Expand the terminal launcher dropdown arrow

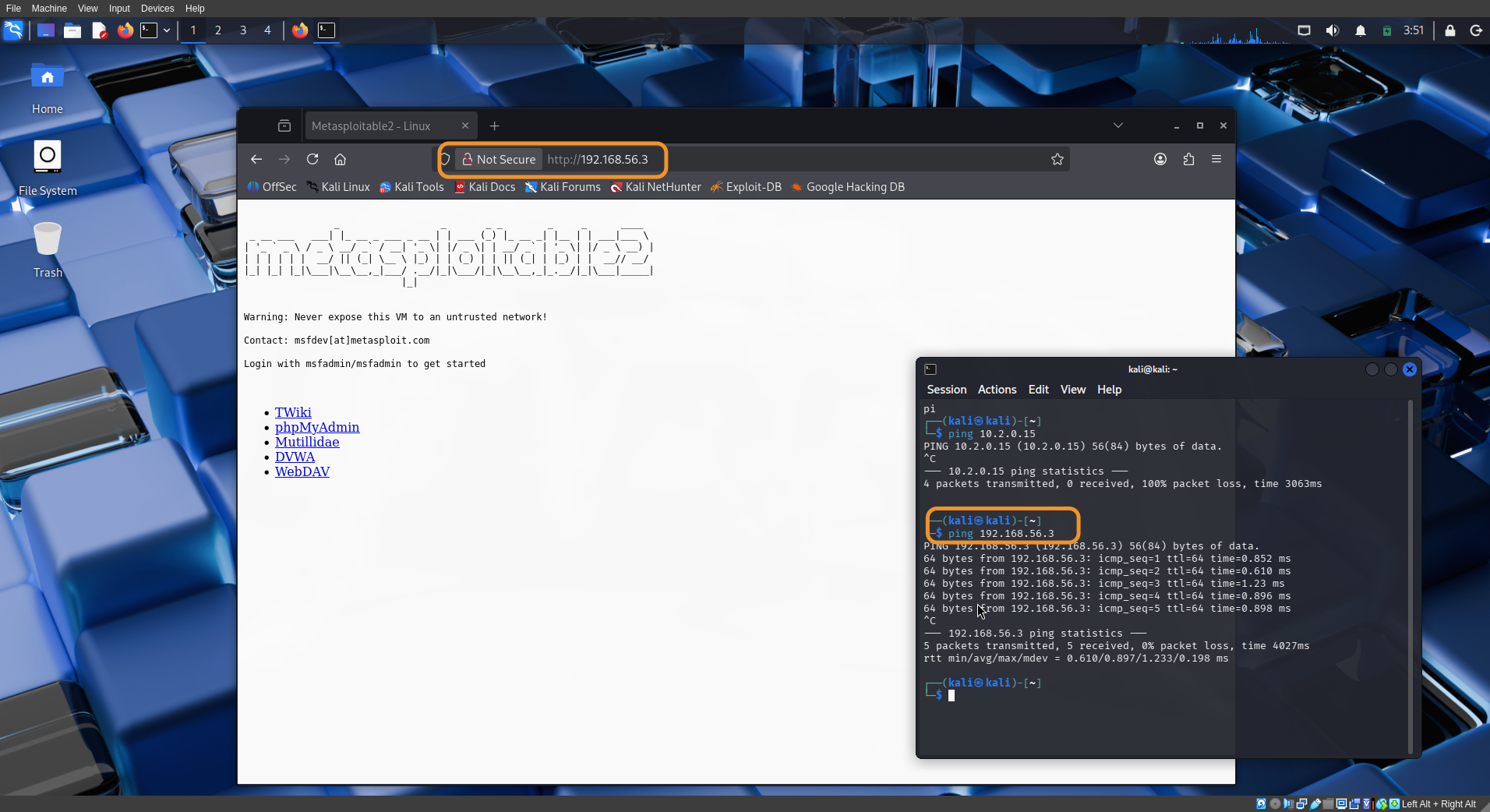167,30
